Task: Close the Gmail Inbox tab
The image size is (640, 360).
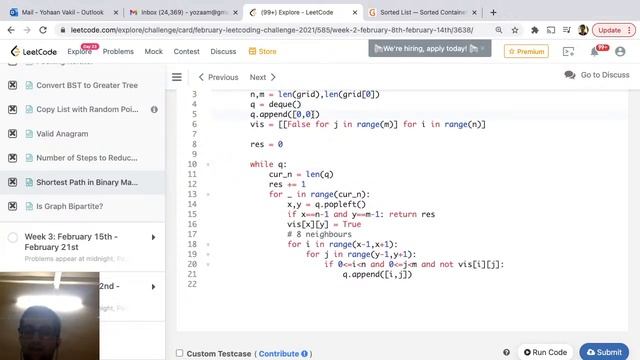Action: point(236,13)
